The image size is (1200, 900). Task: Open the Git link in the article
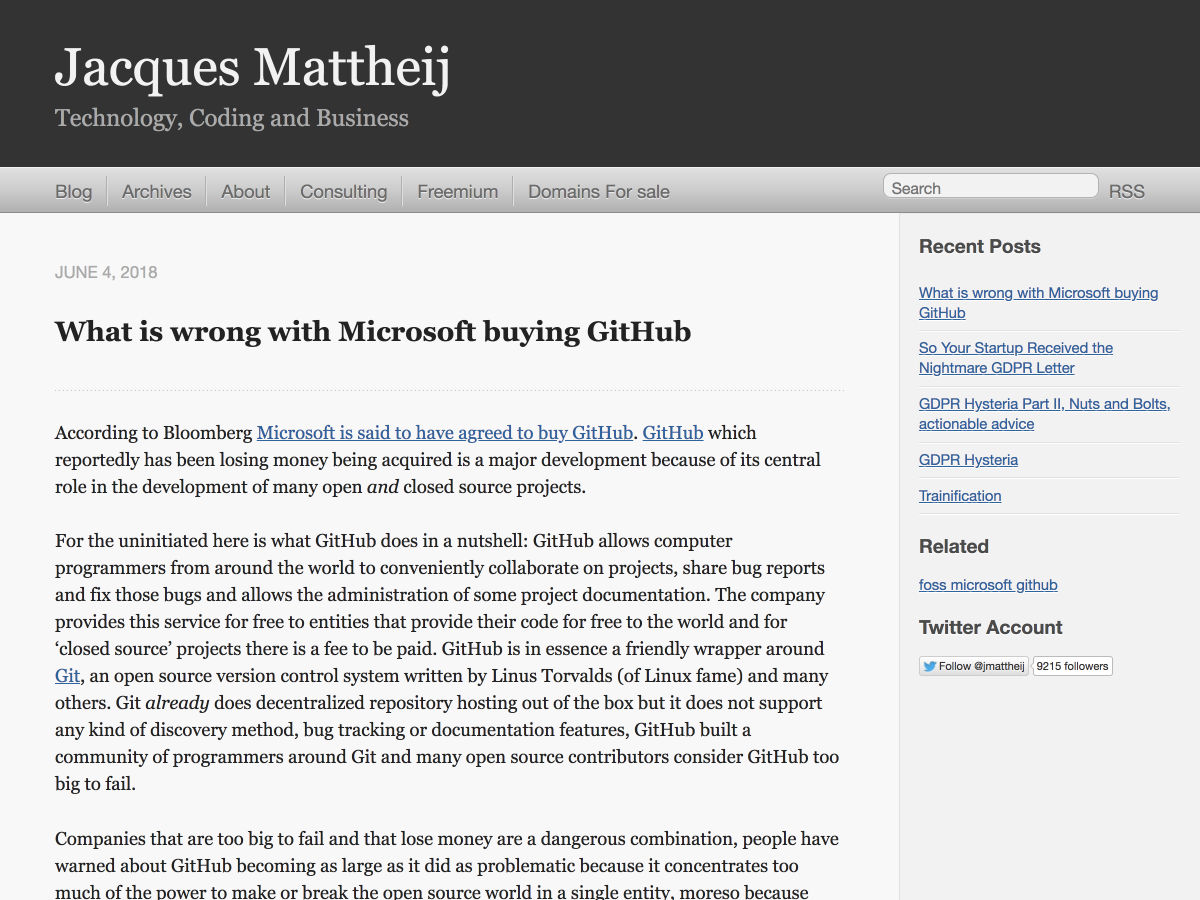tap(67, 676)
